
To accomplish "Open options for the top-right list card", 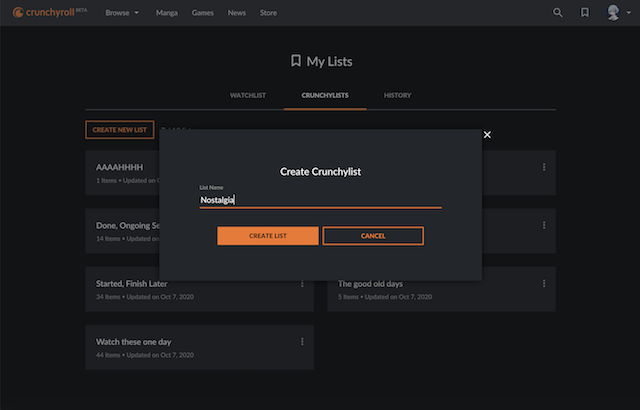I will pos(544,167).
